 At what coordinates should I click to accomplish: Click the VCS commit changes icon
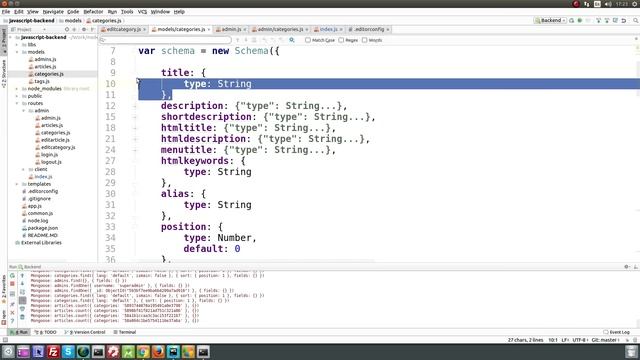coord(607,20)
